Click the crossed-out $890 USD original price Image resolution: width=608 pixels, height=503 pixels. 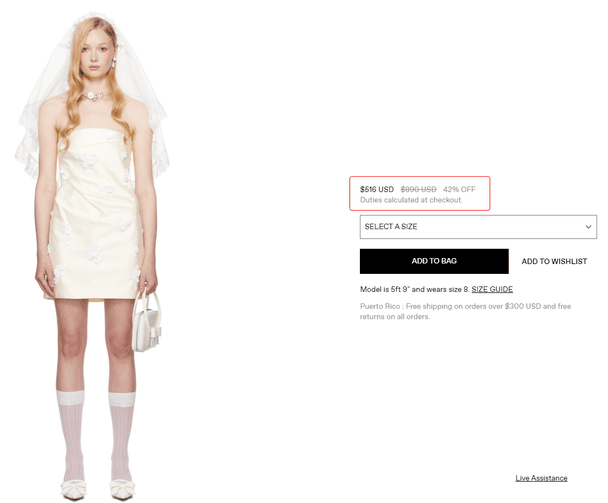(418, 189)
